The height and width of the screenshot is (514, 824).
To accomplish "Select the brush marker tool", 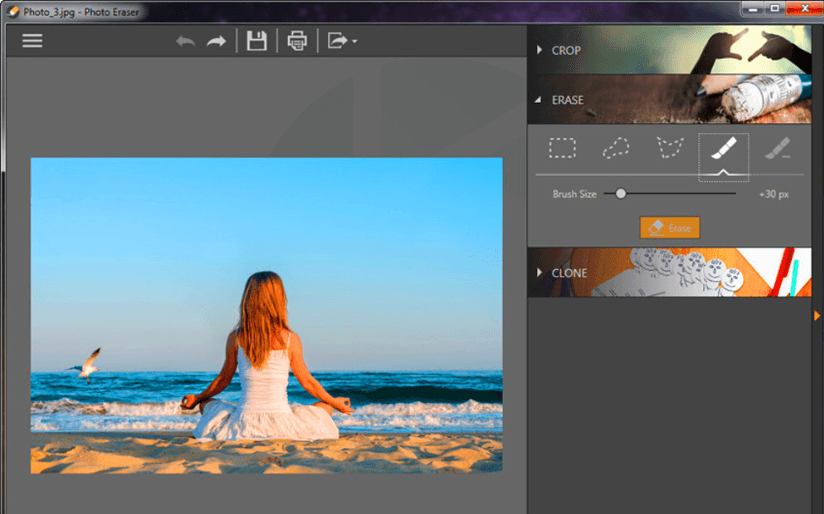I will point(722,150).
